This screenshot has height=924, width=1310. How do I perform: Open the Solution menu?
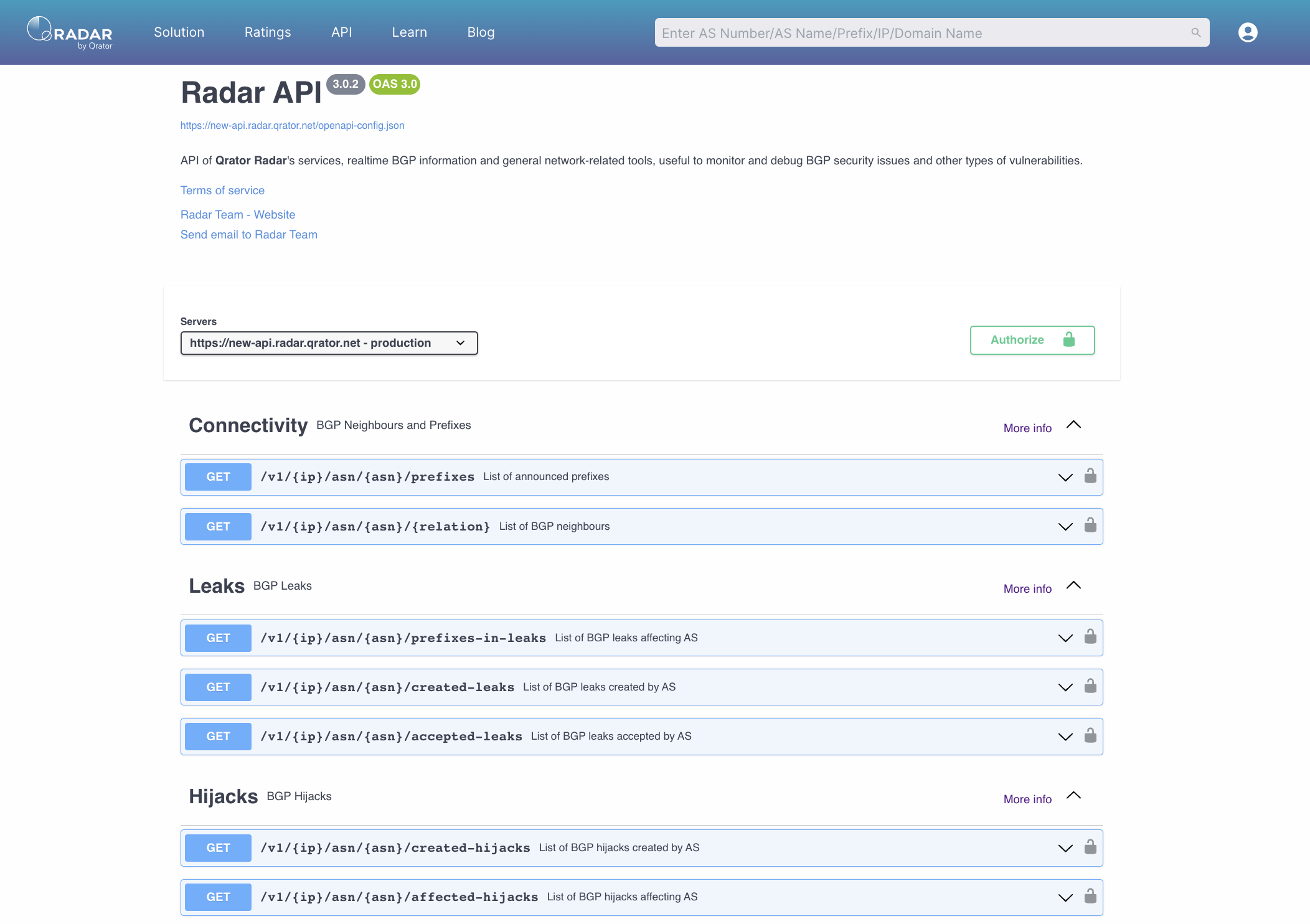coord(179,32)
